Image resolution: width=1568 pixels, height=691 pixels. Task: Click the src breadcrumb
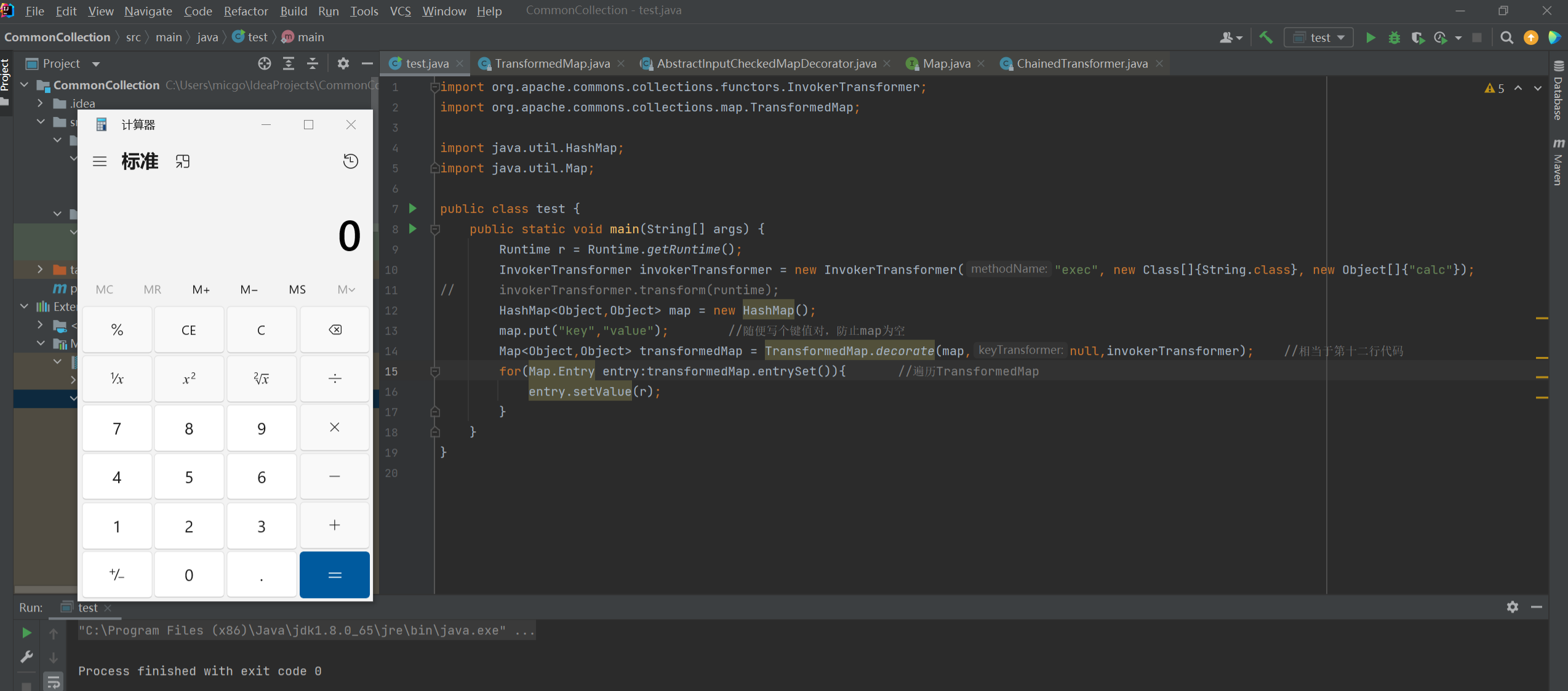tap(133, 38)
